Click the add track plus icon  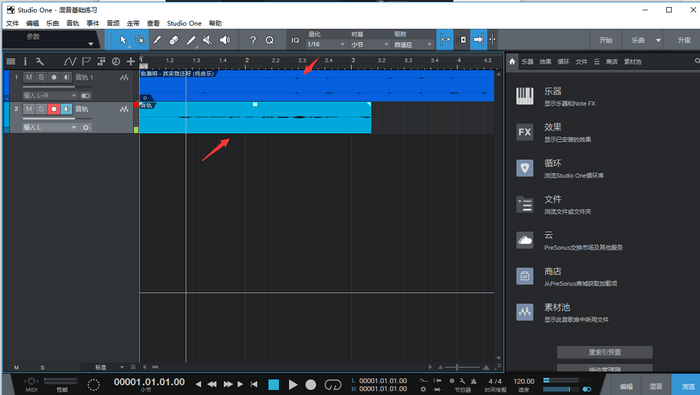[x=130, y=62]
